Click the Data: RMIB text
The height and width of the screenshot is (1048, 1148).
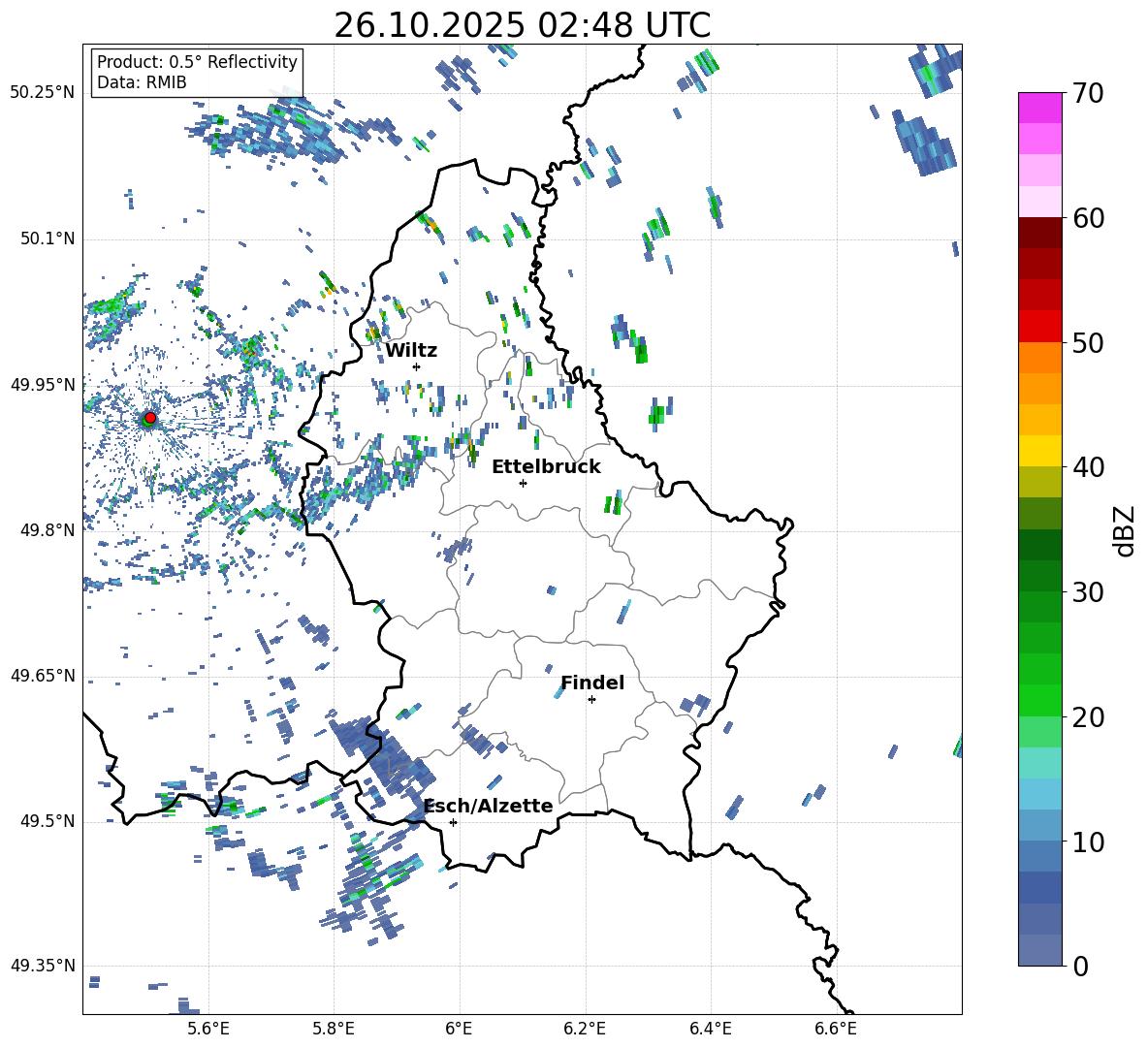(142, 82)
